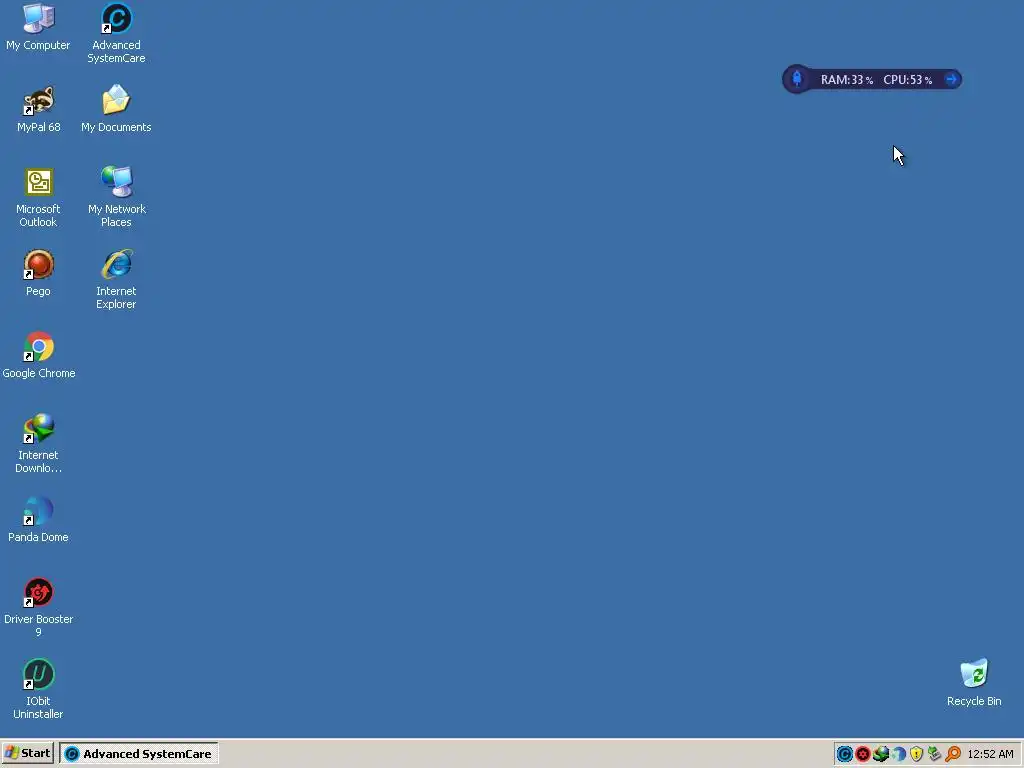Image resolution: width=1024 pixels, height=768 pixels.
Task: Click the Panda Dome tray icon
Action: [899, 754]
